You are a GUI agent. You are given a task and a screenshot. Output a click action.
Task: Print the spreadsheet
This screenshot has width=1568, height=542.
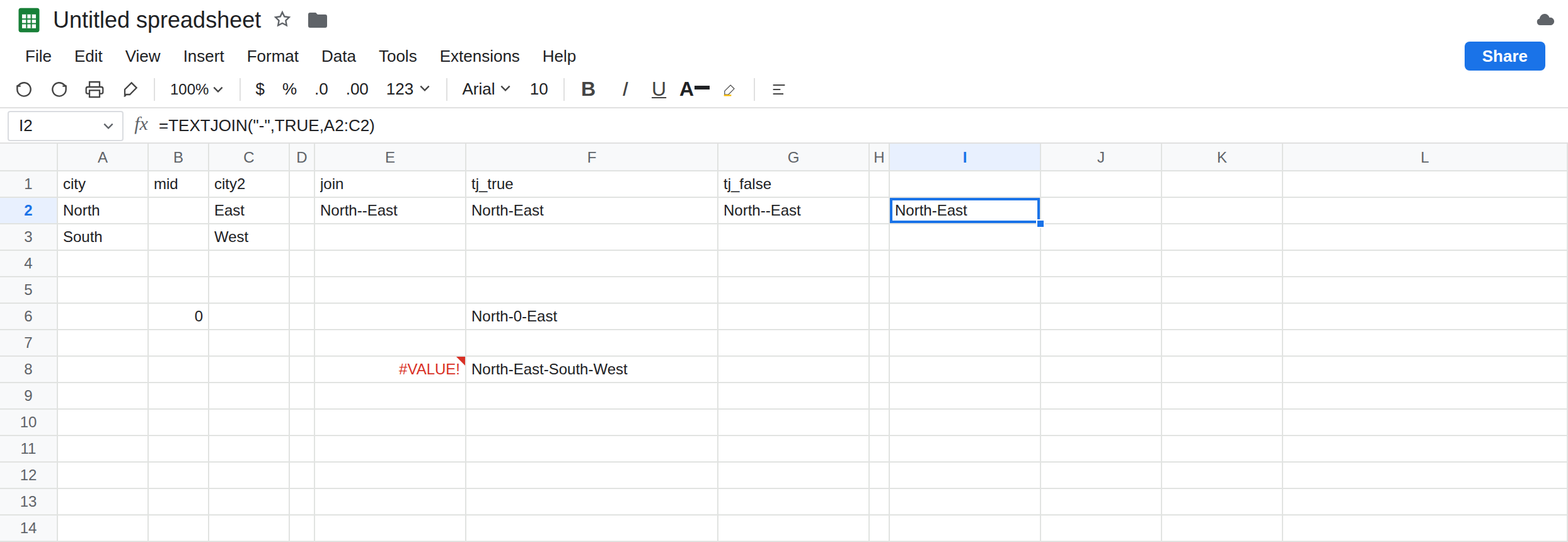click(95, 89)
